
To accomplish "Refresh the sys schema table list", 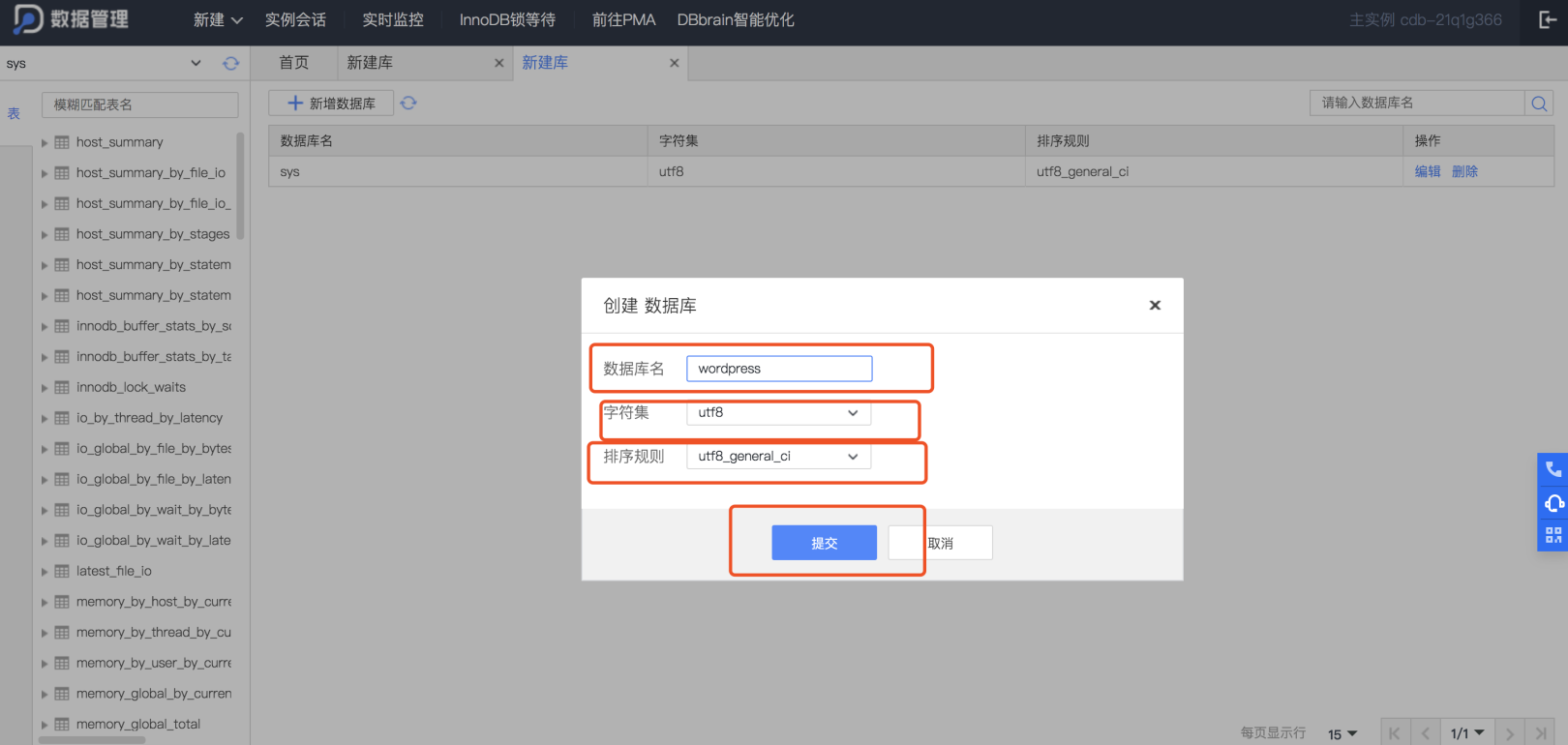I will [230, 63].
